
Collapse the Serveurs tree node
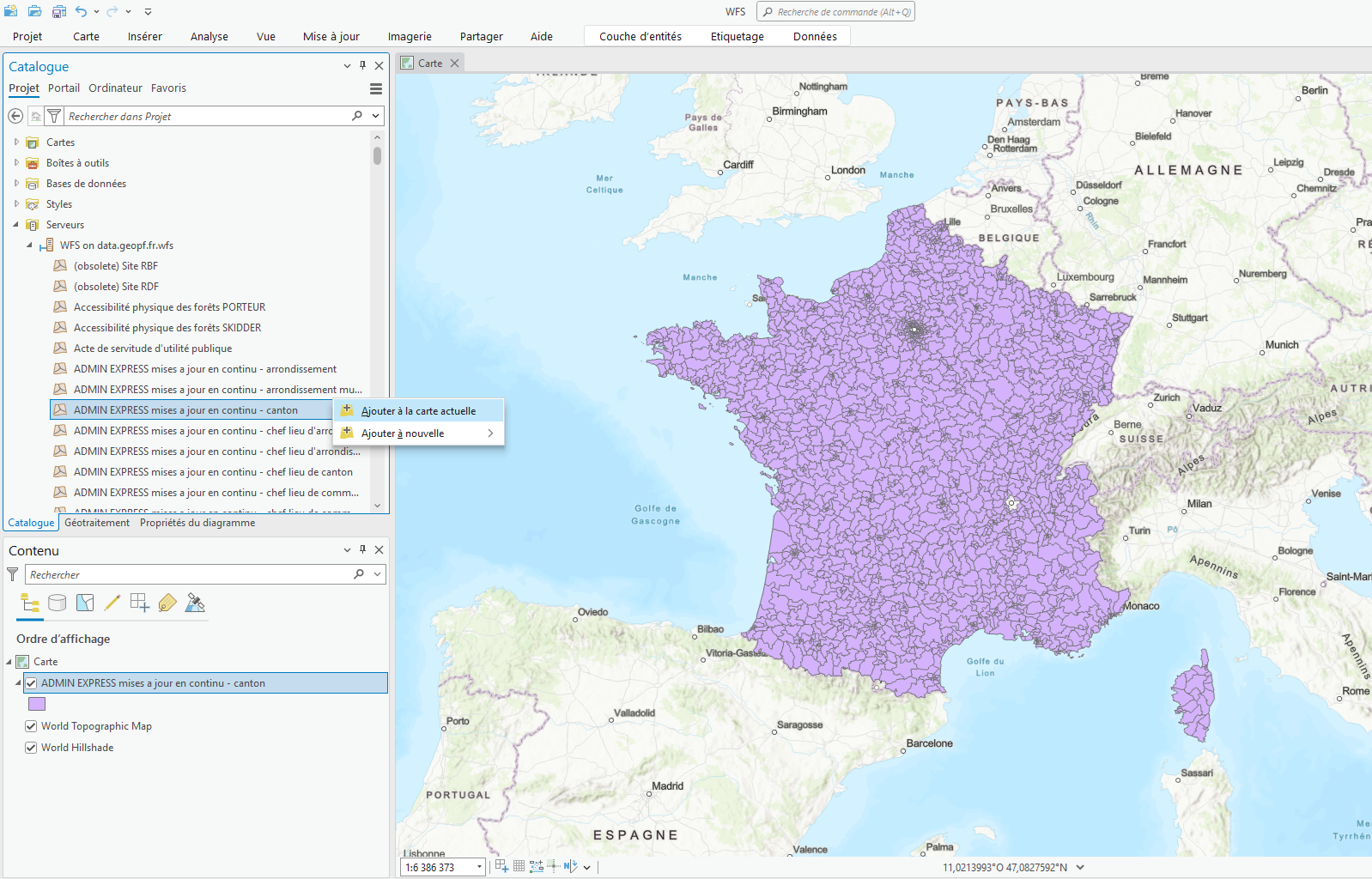pyautogui.click(x=15, y=225)
